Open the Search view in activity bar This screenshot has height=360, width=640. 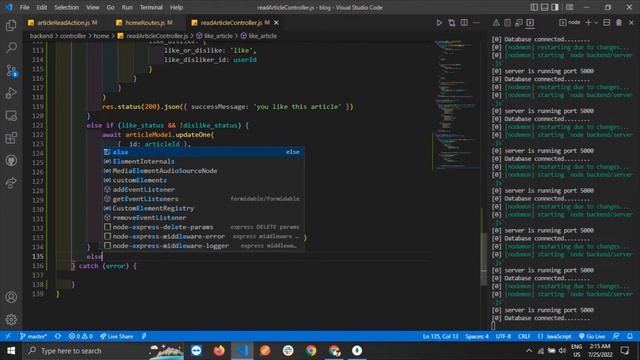(x=11, y=48)
